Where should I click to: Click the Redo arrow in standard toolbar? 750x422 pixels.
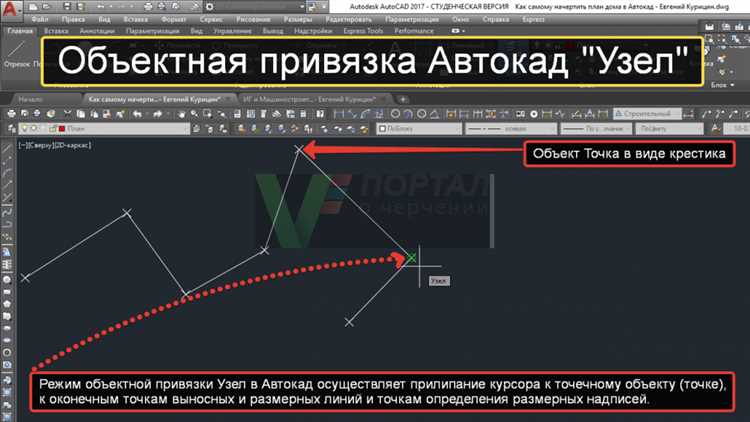point(157,114)
